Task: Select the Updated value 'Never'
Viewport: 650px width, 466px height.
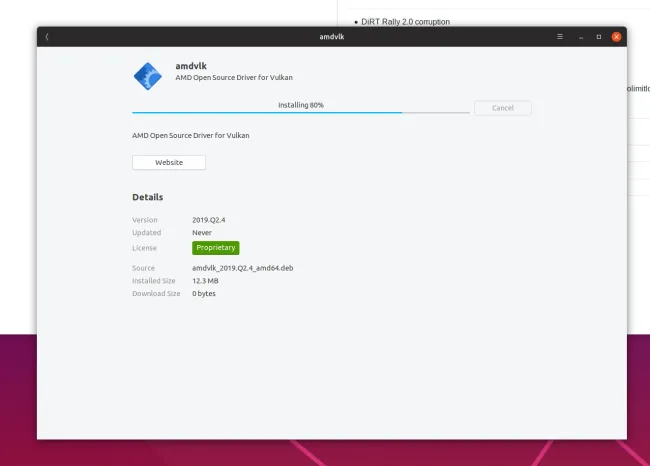Action: click(x=202, y=233)
